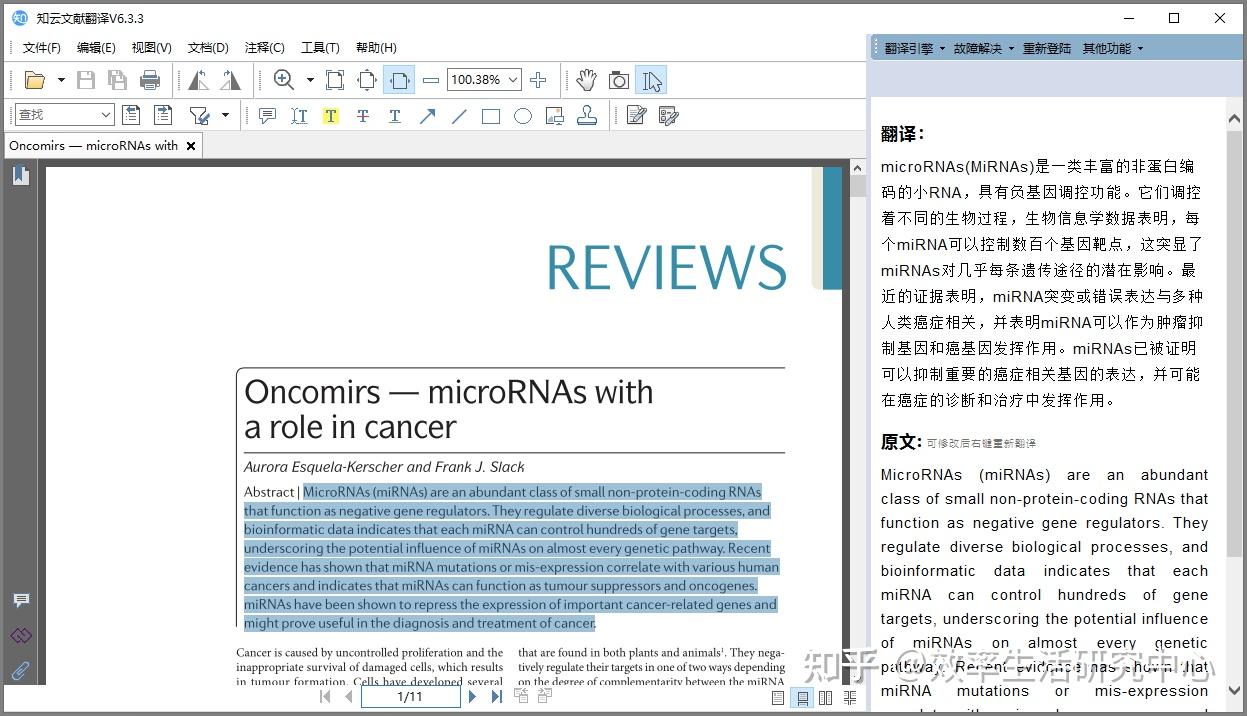
Task: Open the 文档(D) menu
Action: [x=208, y=47]
